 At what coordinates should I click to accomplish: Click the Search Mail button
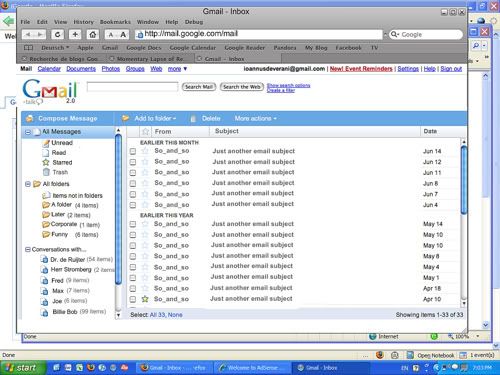point(199,87)
